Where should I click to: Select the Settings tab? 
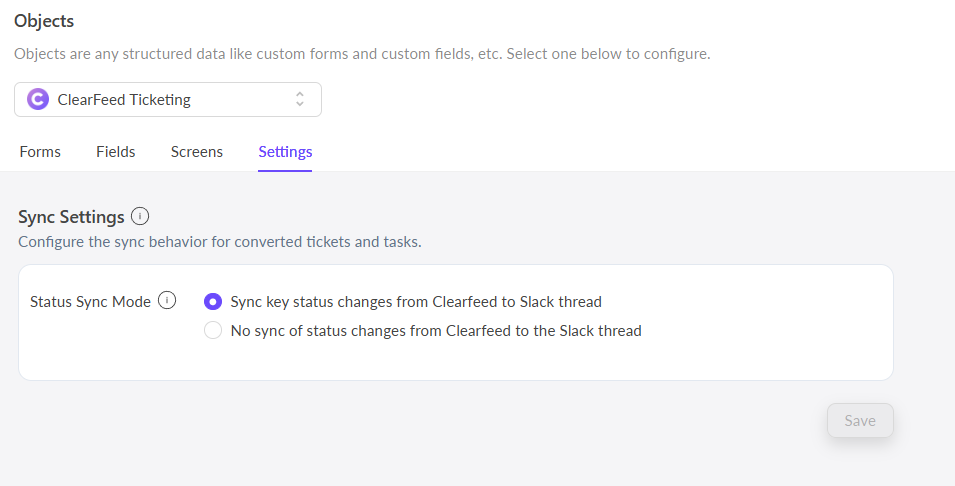coord(285,152)
